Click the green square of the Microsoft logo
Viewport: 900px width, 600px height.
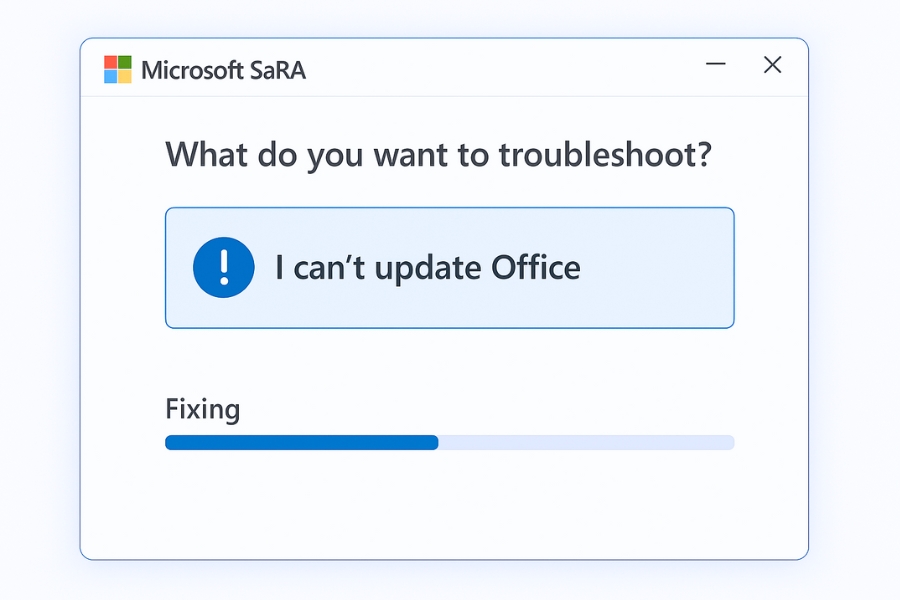point(124,61)
